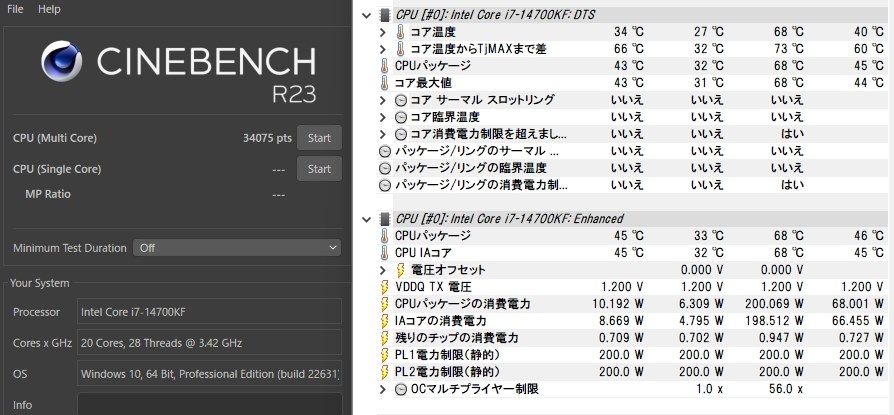Expand the コア温度 row
Viewport: 894px width, 415px height.
[383, 32]
